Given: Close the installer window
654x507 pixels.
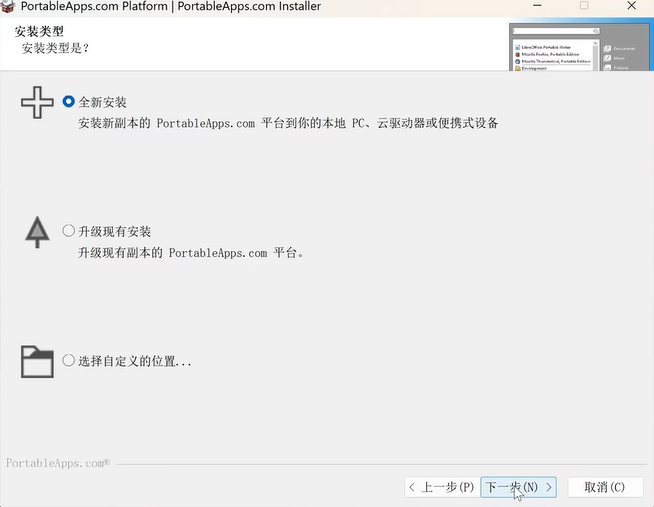Looking at the screenshot, I should (x=631, y=6).
